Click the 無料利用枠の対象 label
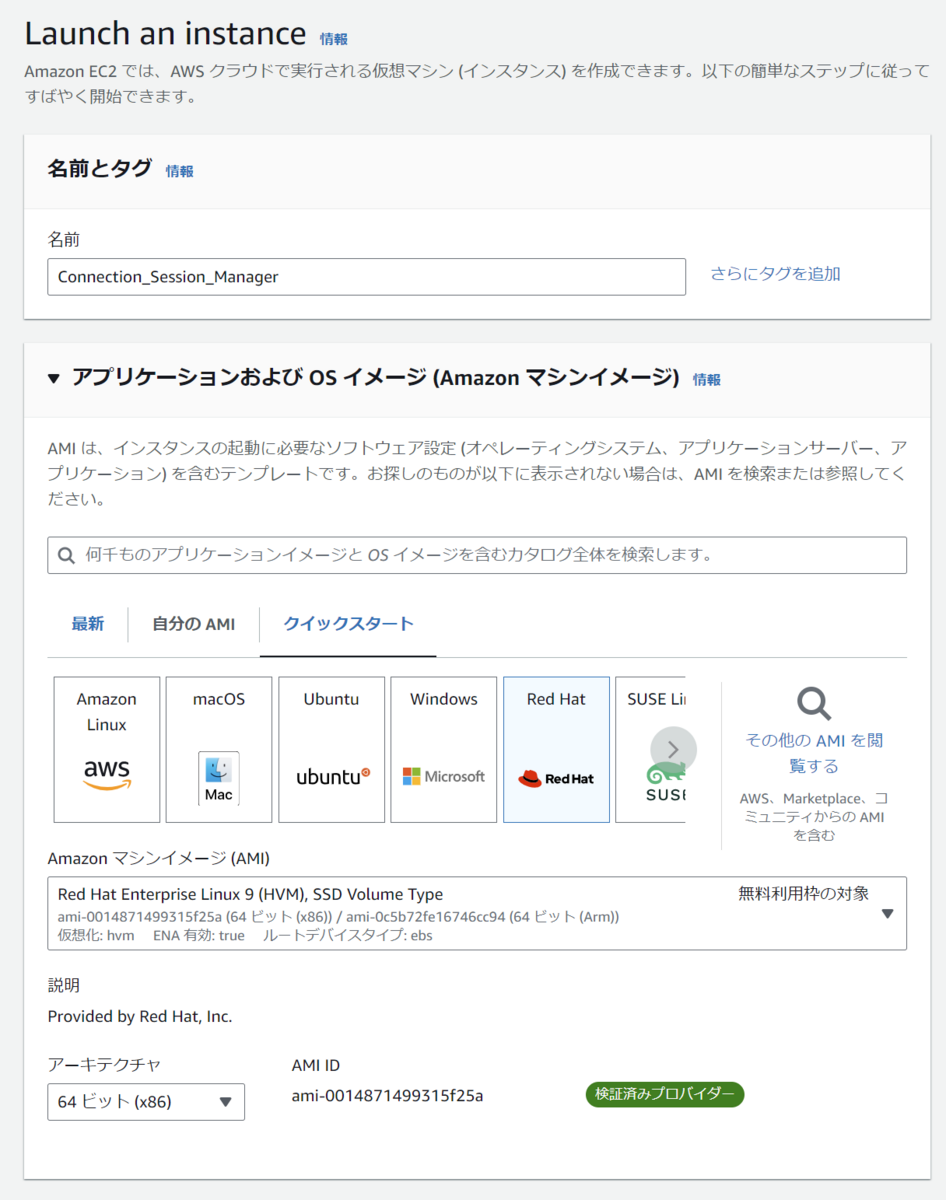 point(804,894)
